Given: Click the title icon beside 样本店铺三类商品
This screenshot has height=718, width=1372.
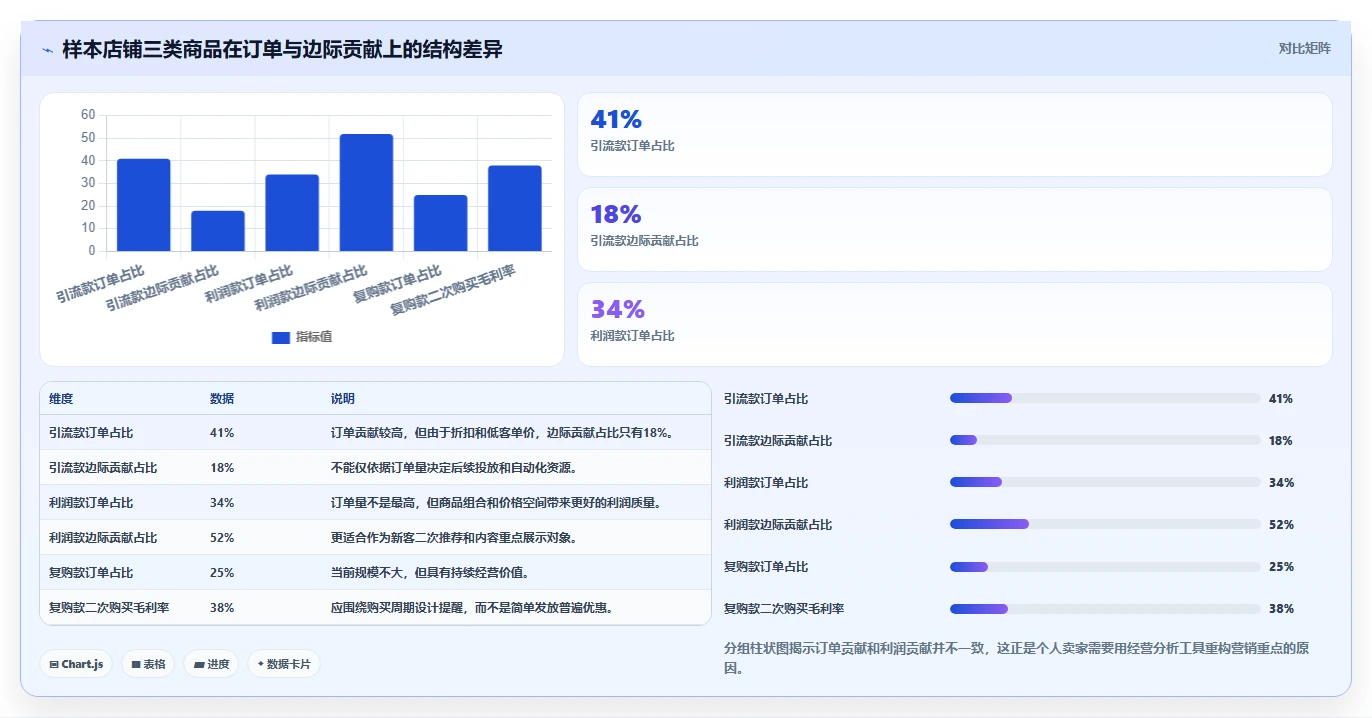Looking at the screenshot, I should click(x=47, y=50).
